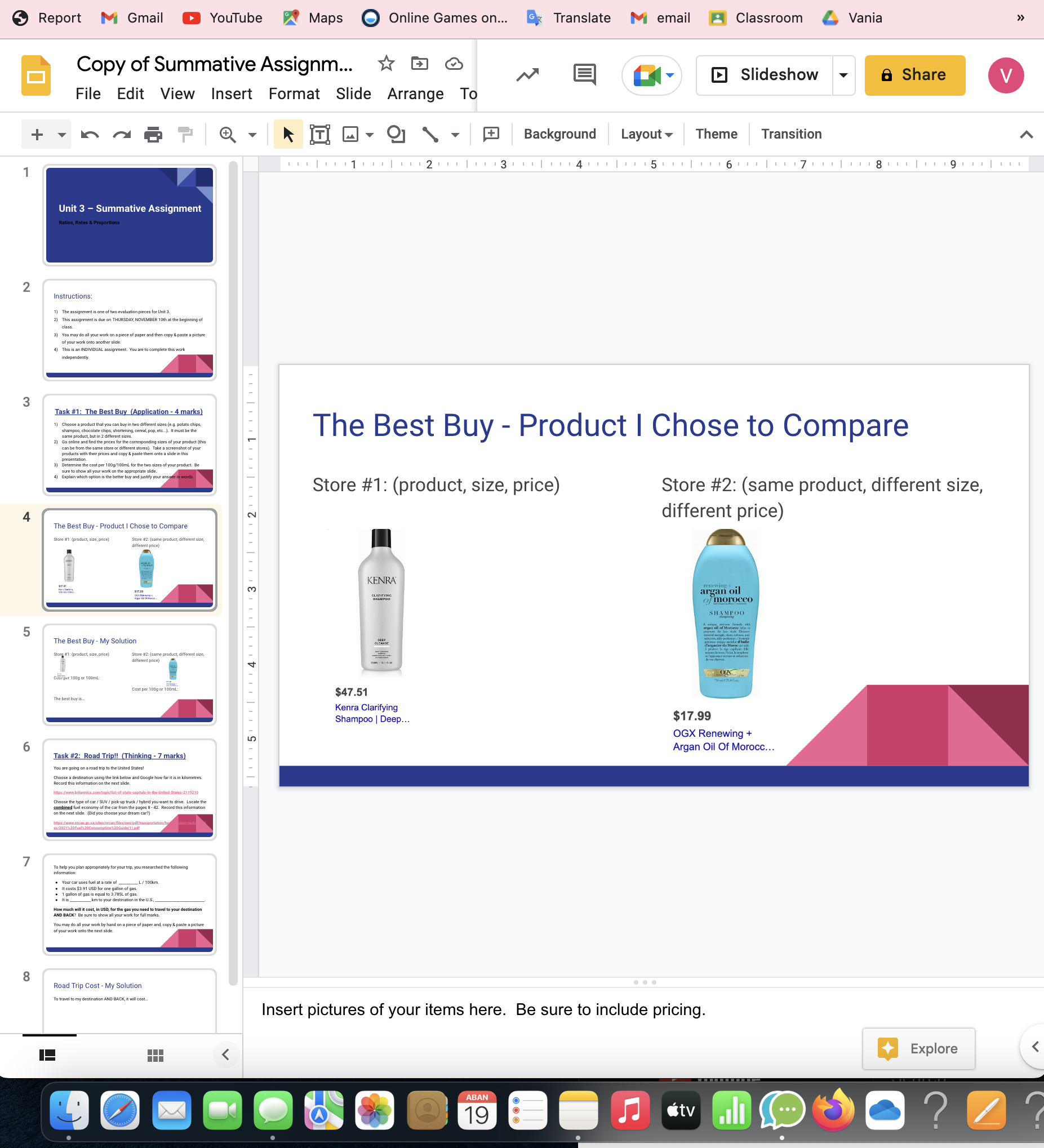
Task: Open the insert image dropdown arrow
Action: [370, 135]
